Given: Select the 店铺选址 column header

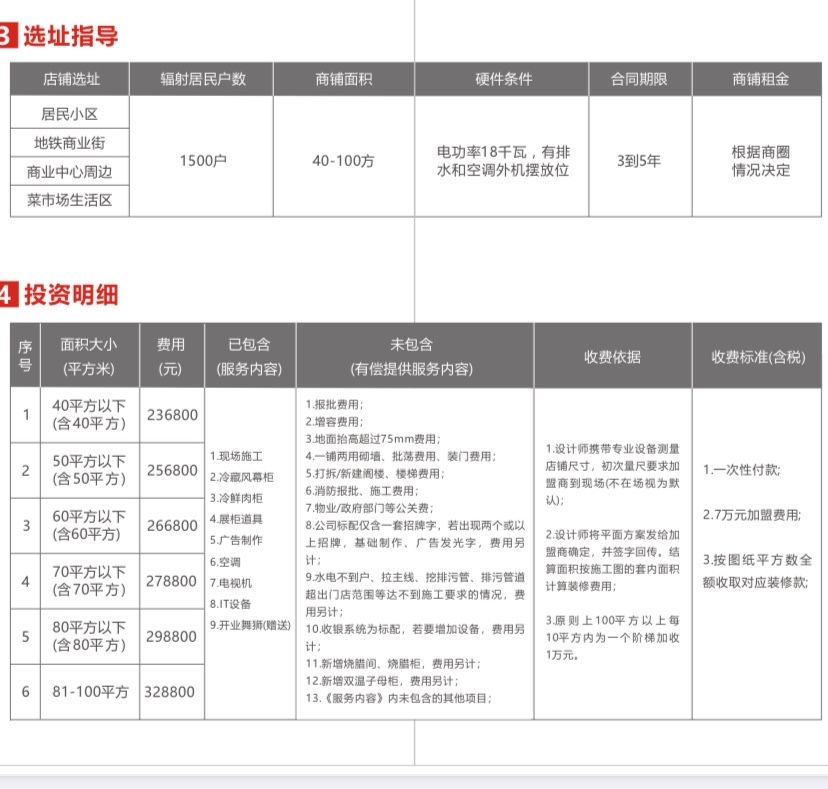Looking at the screenshot, I should click(x=70, y=79).
